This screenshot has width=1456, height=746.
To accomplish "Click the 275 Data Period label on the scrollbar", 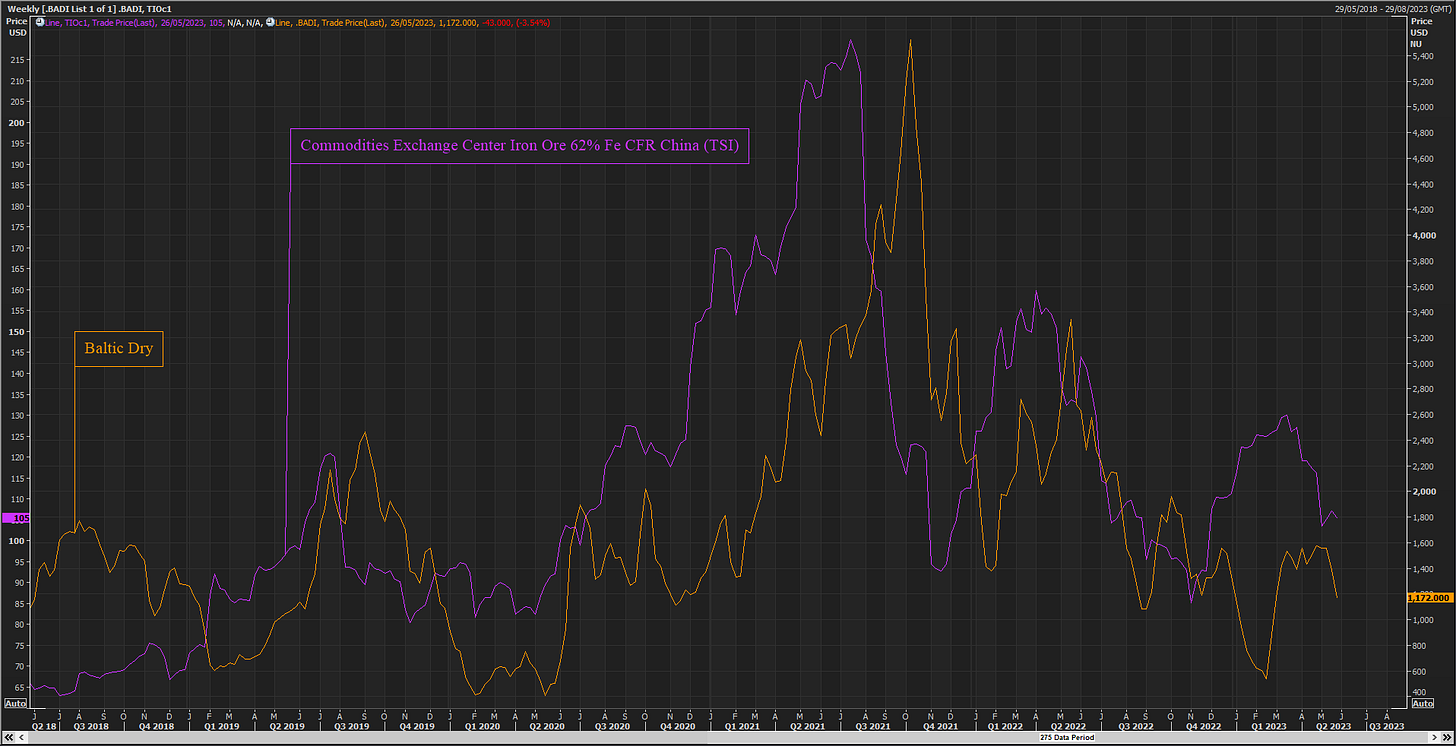I will click(1067, 737).
